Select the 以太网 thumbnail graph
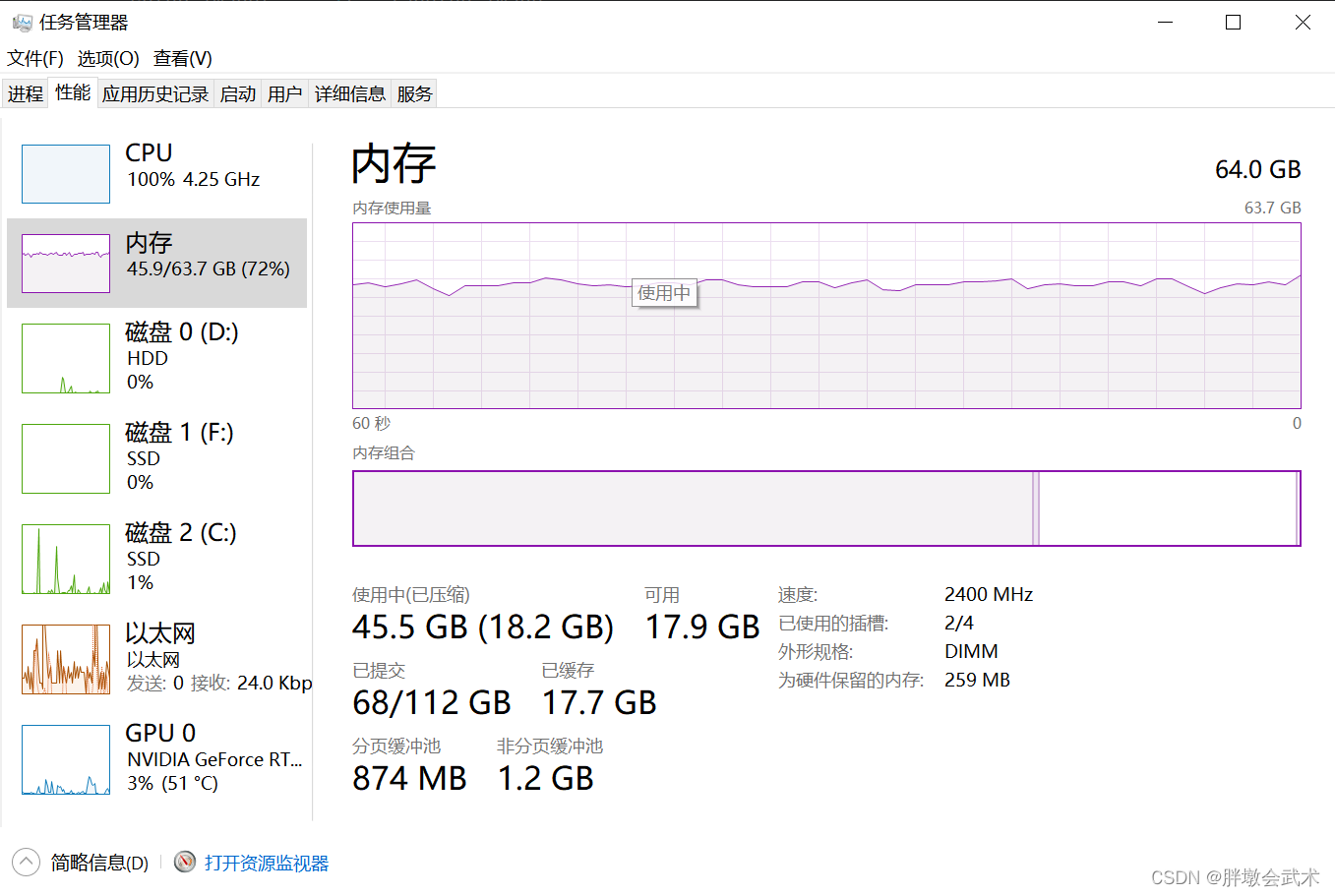1335x896 pixels. (66, 659)
